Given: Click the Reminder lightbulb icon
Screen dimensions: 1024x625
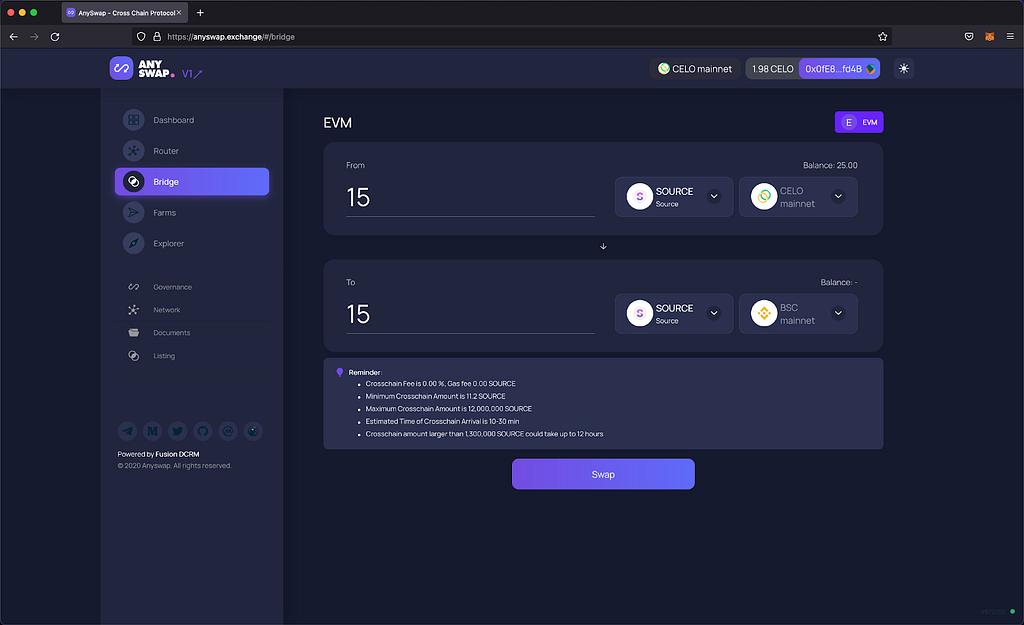Looking at the screenshot, I should click(340, 372).
